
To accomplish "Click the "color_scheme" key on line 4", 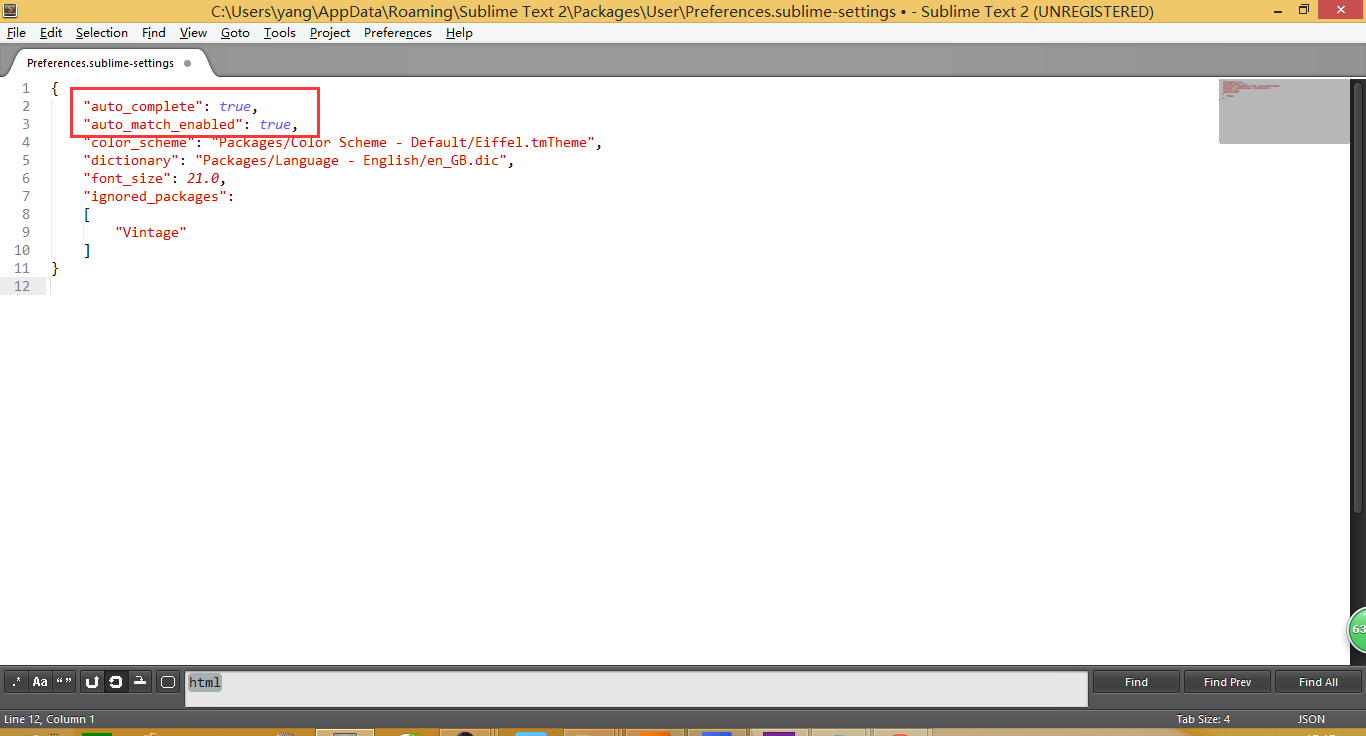I will tap(140, 142).
